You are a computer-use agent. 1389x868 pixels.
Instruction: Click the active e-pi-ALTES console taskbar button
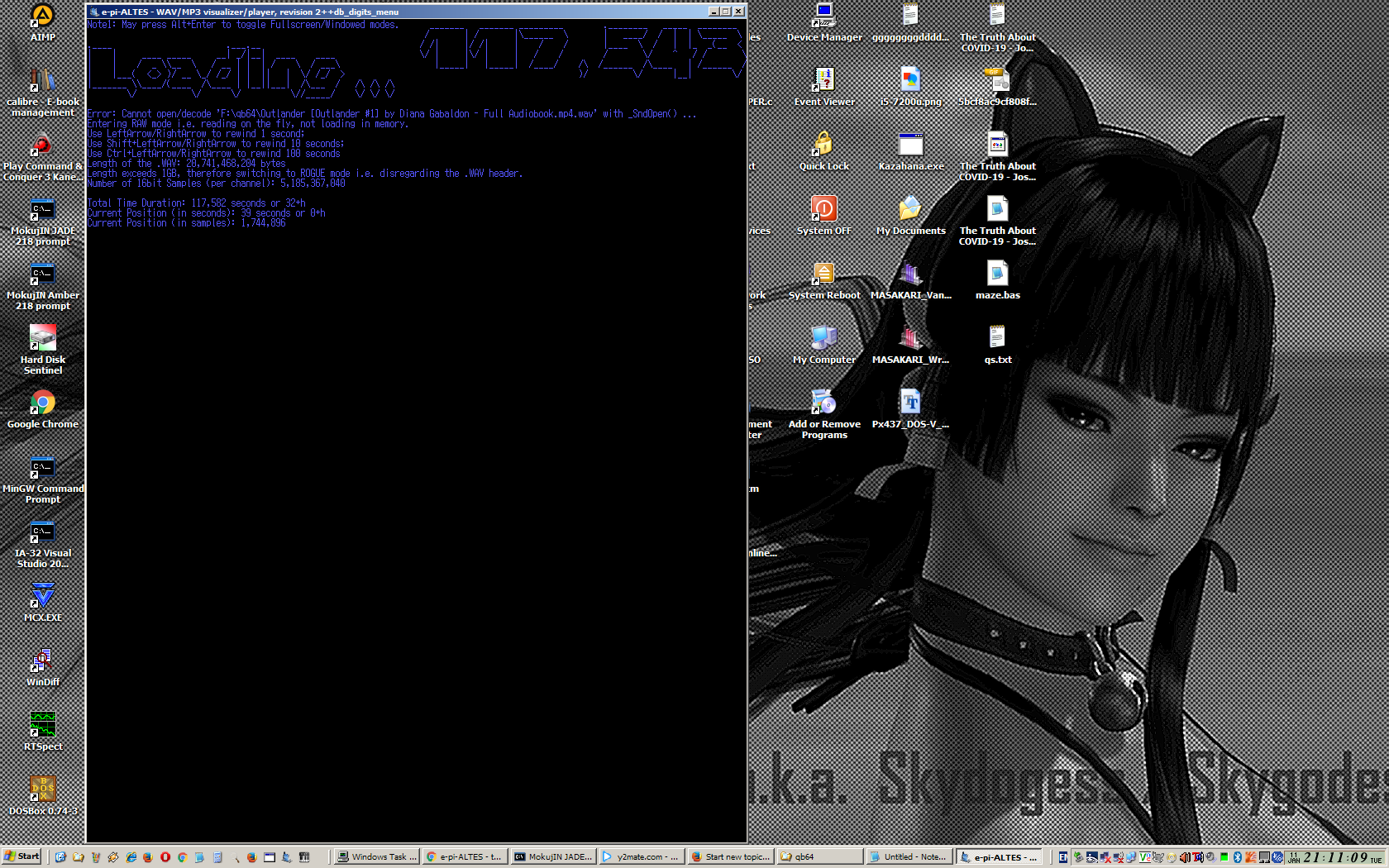coord(999,856)
